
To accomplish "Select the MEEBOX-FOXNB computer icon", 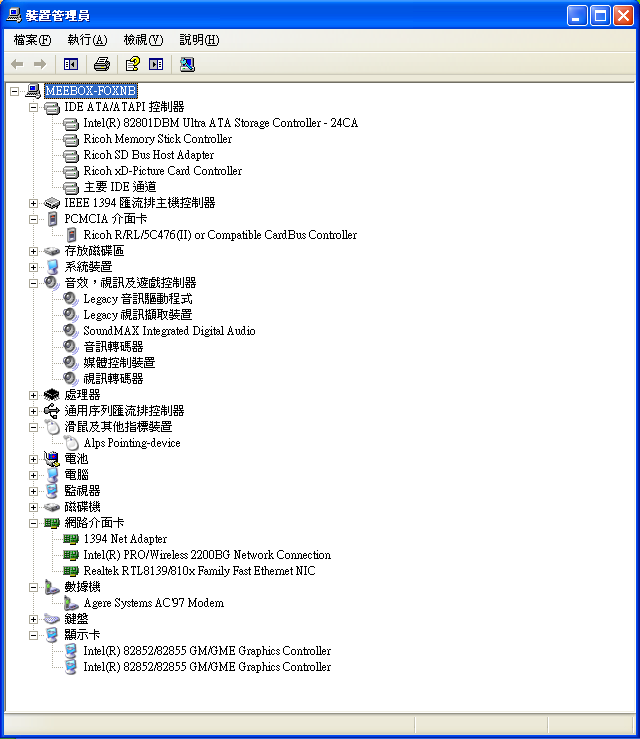I will pos(33,90).
